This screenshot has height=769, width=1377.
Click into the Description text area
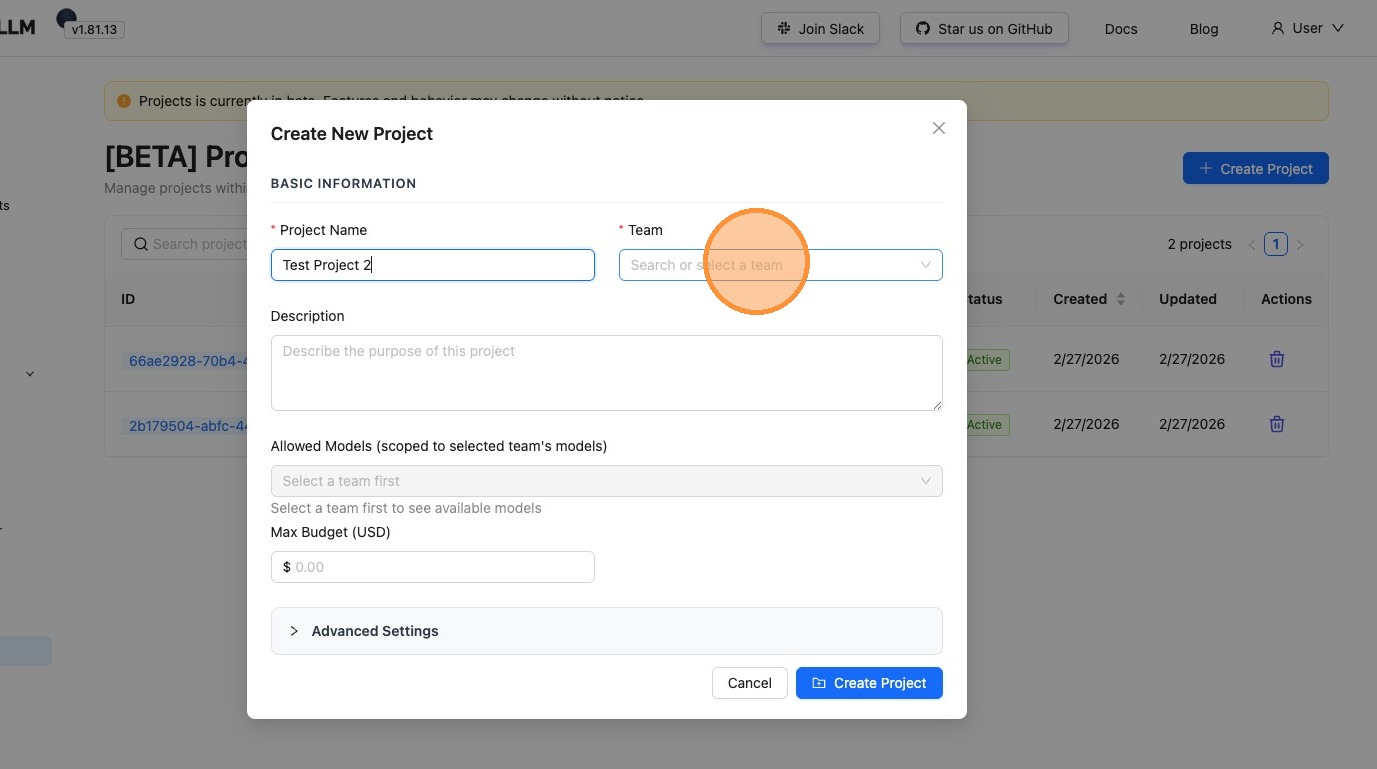[x=606, y=372]
